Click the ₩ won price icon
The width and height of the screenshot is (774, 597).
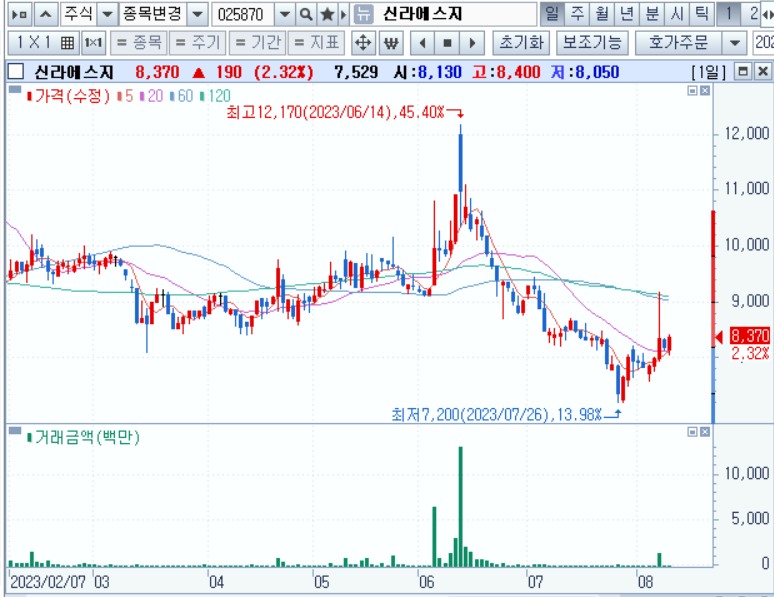(x=391, y=43)
